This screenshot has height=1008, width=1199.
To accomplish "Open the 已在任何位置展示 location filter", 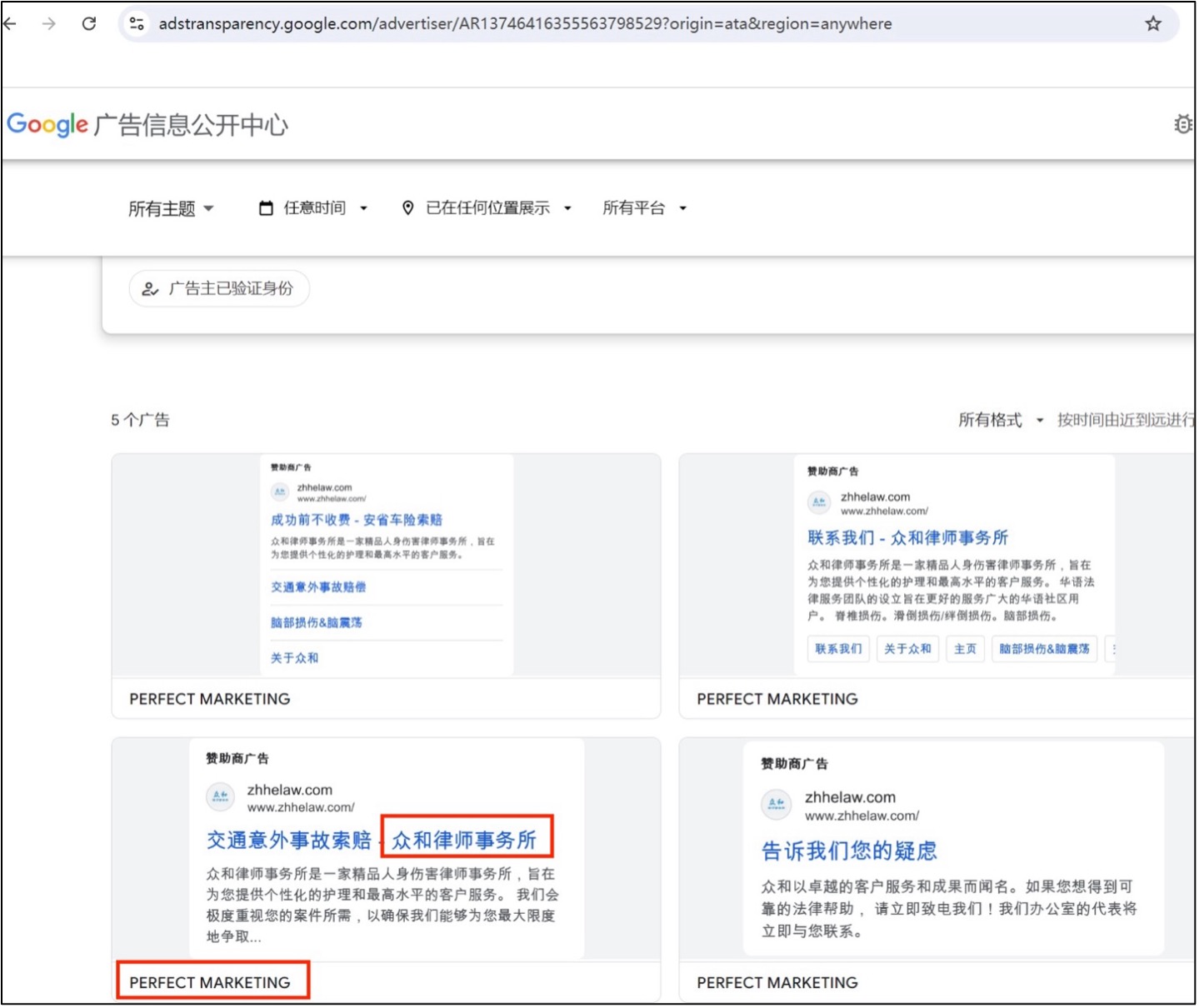I will tap(487, 208).
